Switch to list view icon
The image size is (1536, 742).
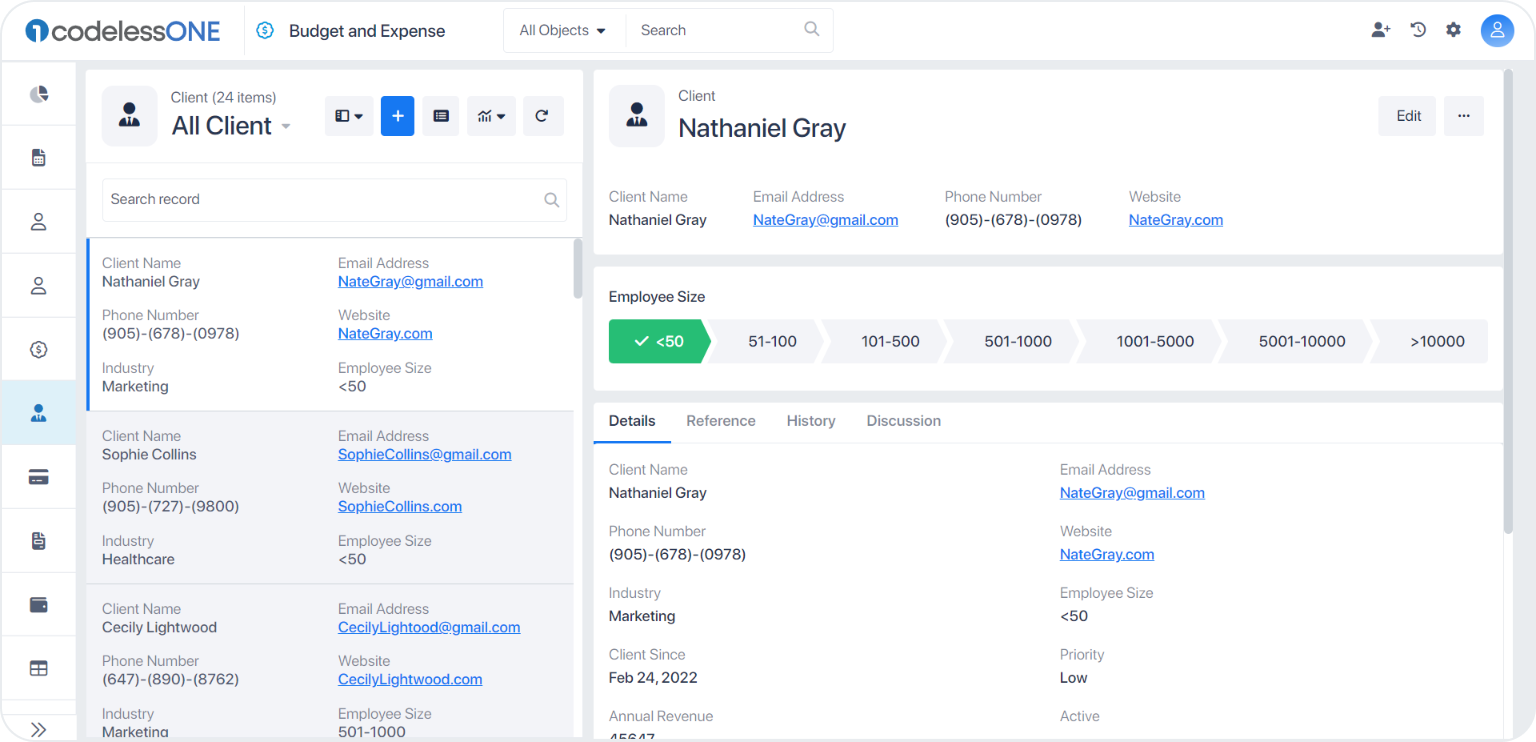pyautogui.click(x=441, y=116)
